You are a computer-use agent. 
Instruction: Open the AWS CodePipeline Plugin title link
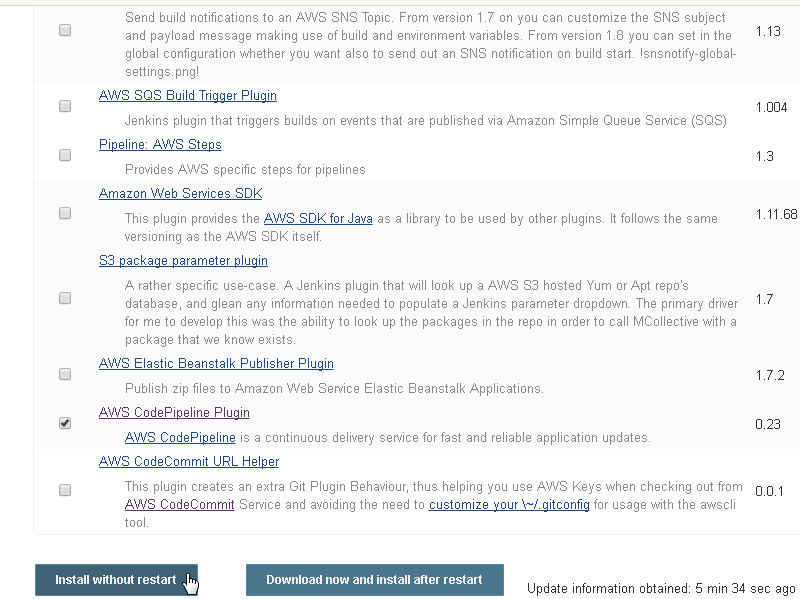(x=174, y=412)
